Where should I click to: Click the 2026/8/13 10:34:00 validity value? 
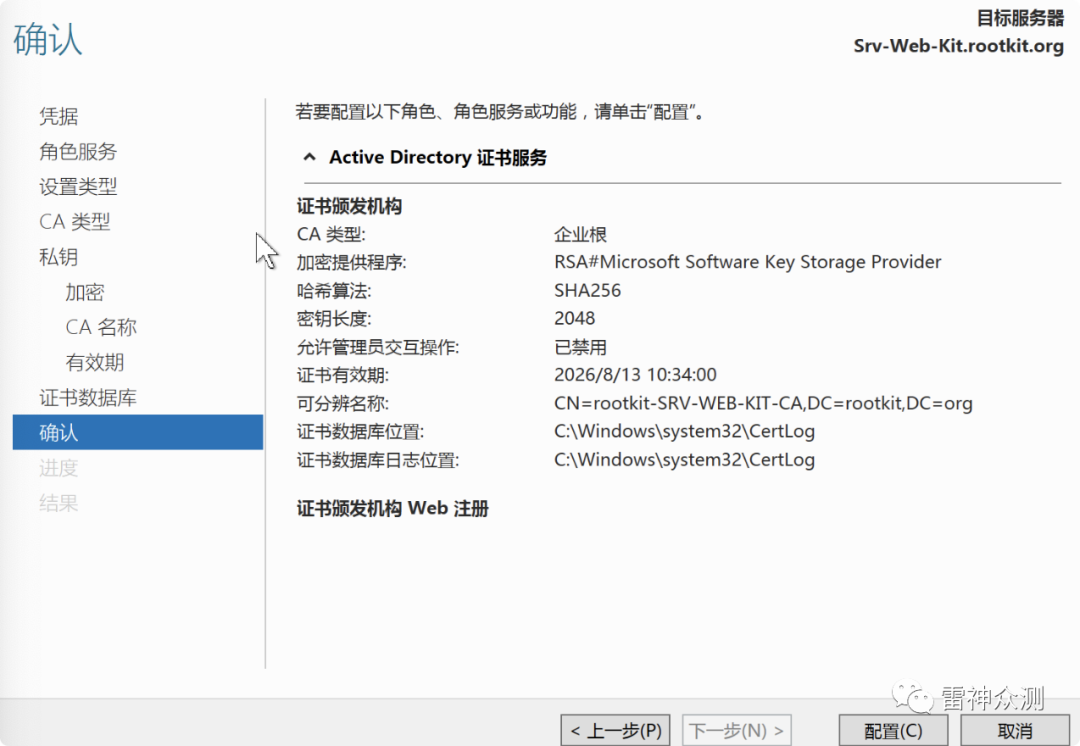[635, 375]
